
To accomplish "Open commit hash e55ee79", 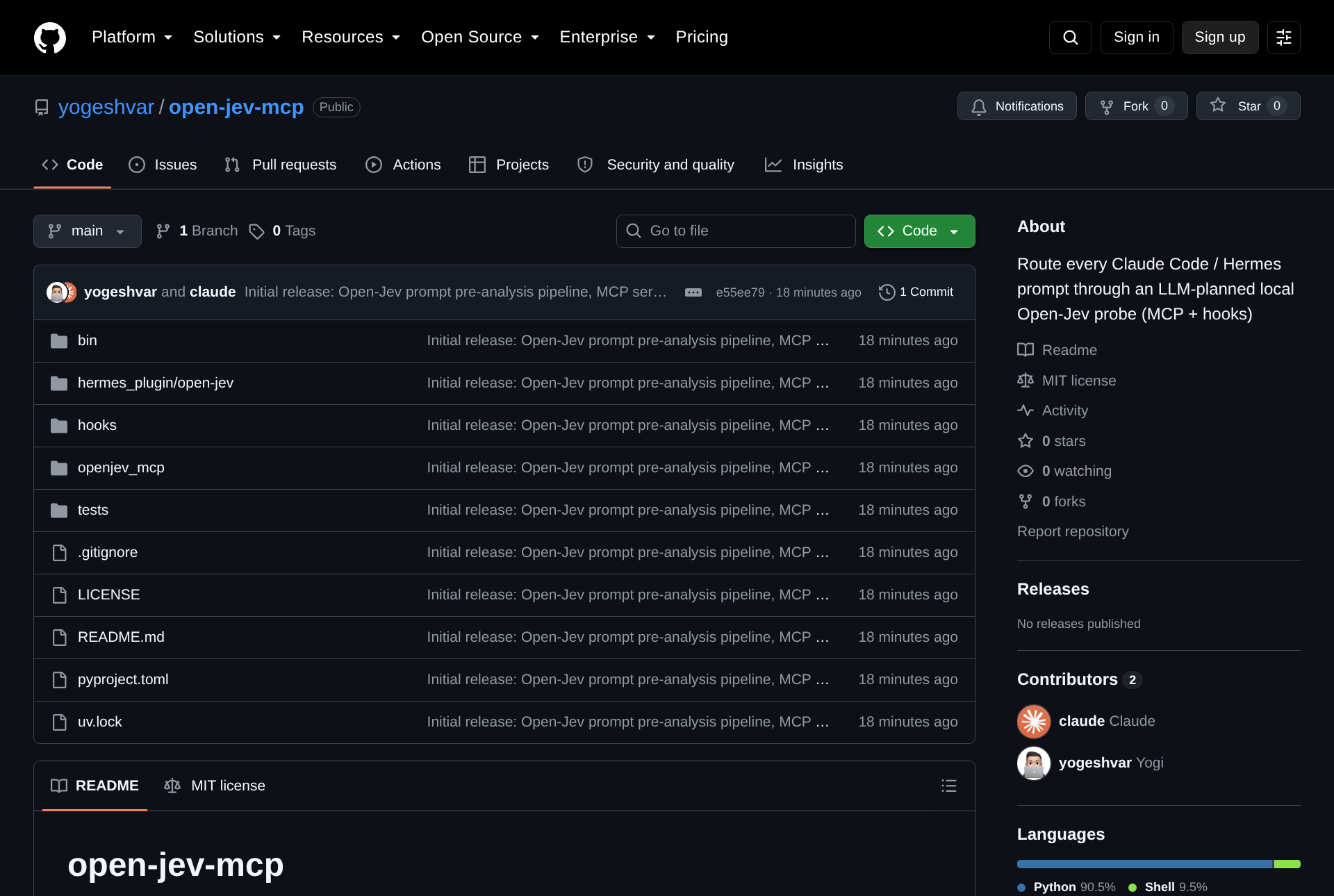I will [740, 292].
